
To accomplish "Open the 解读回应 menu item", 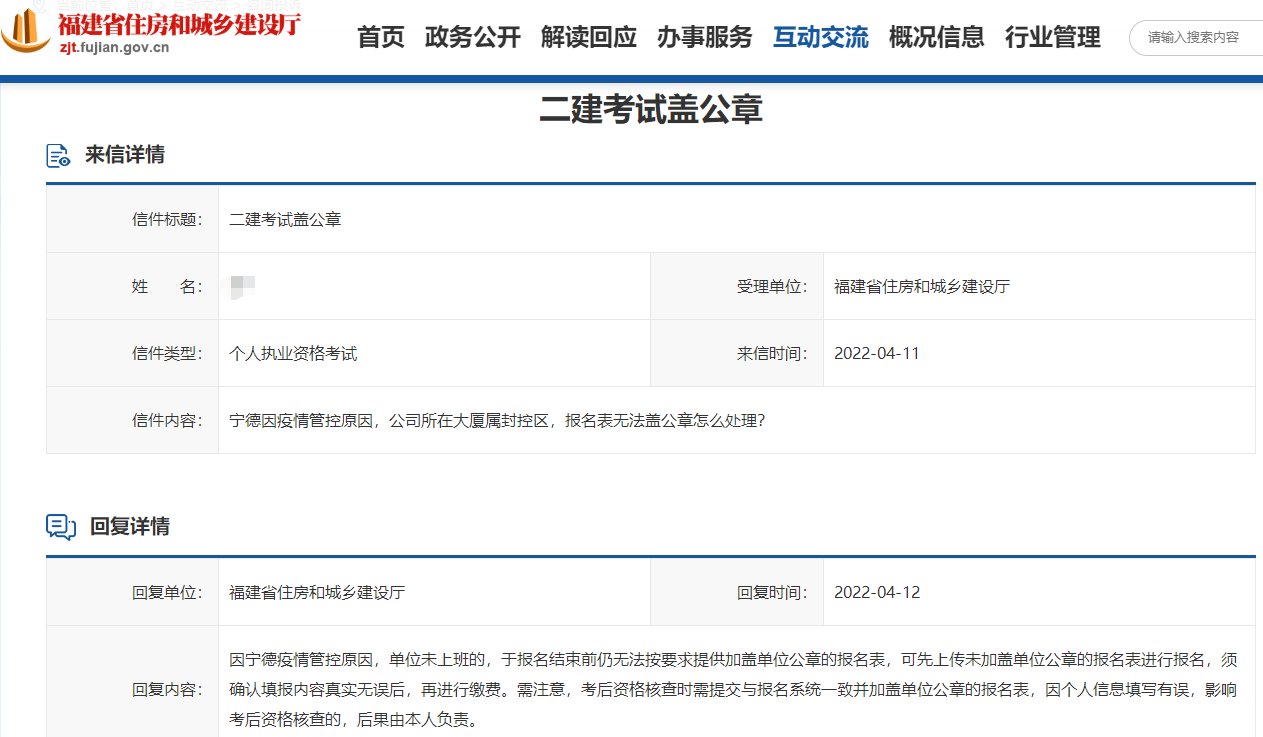I will [x=588, y=38].
